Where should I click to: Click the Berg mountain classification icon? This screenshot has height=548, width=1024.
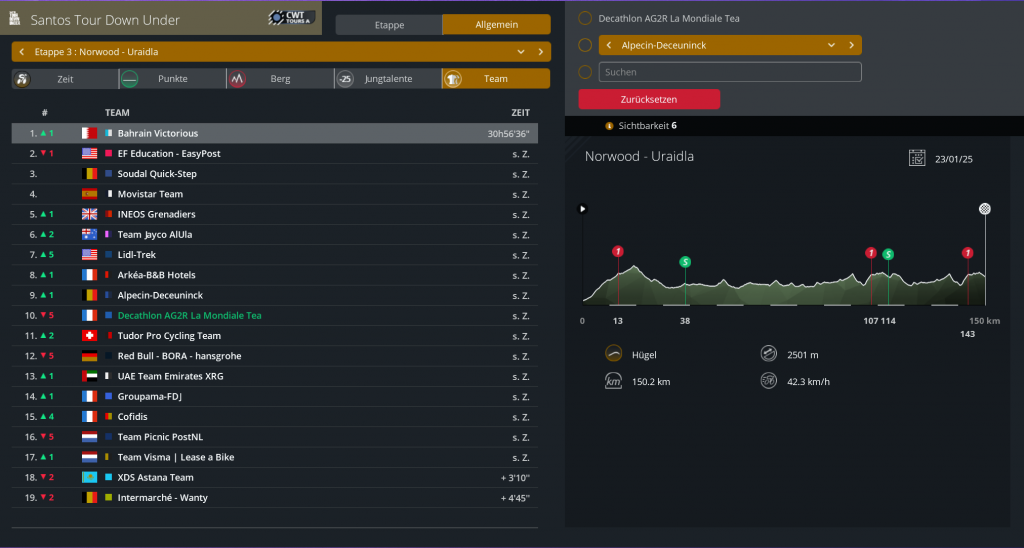click(x=237, y=79)
